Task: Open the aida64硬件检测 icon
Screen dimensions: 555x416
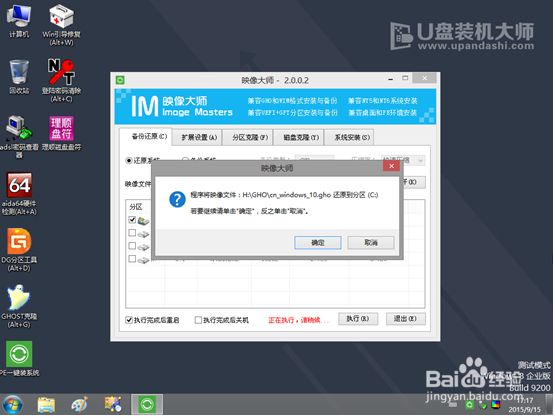Action: (x=19, y=194)
